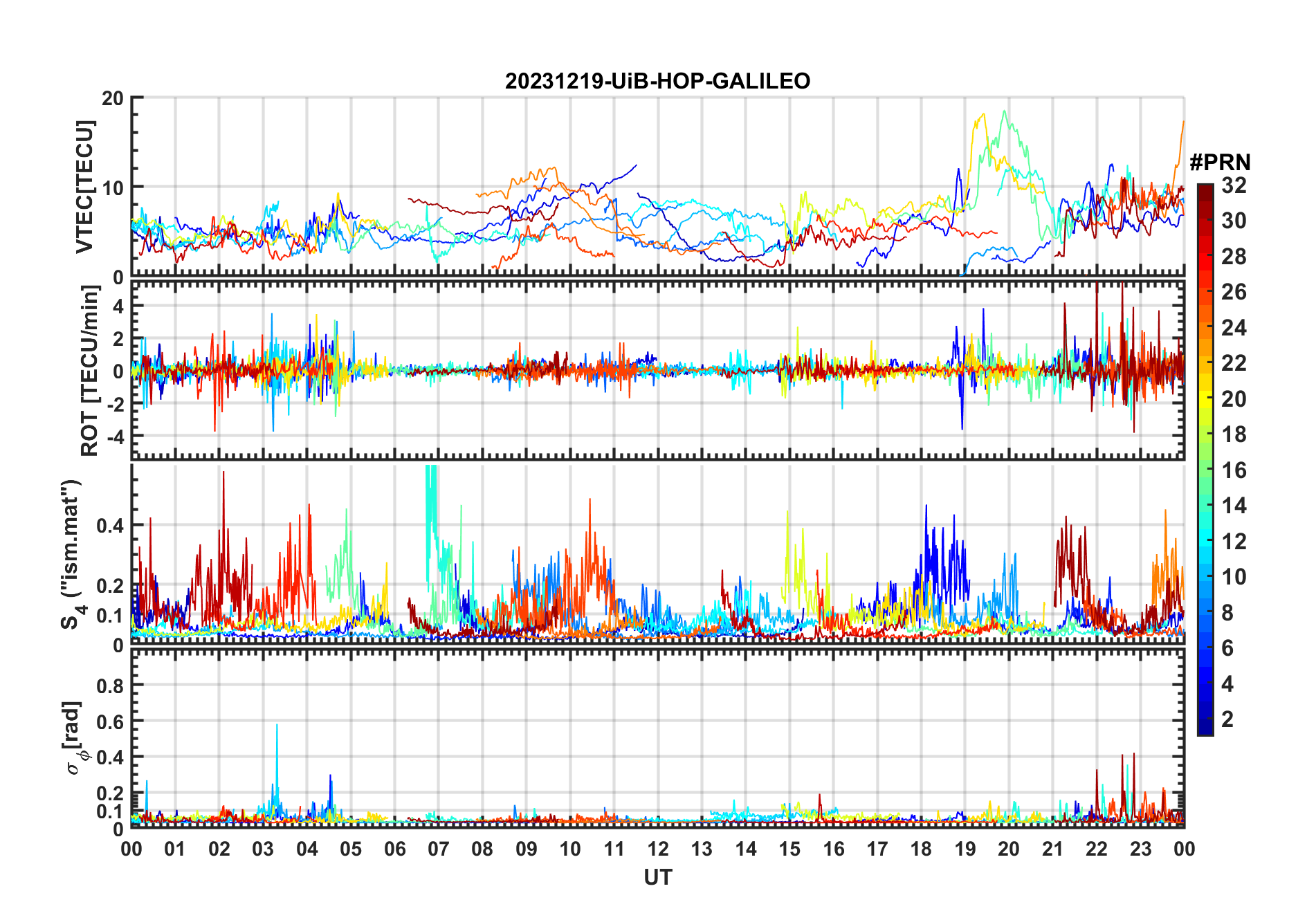1316x920 pixels.
Task: Click the 18 hour tick label
Action: pos(921,849)
